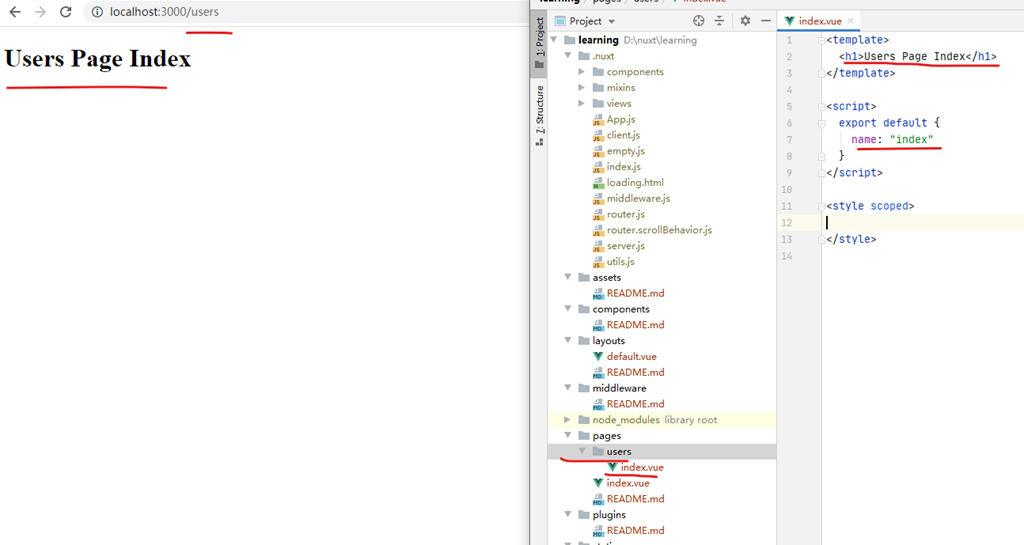Fold the style scoped block
This screenshot has width=1024, height=545.
tap(822, 206)
